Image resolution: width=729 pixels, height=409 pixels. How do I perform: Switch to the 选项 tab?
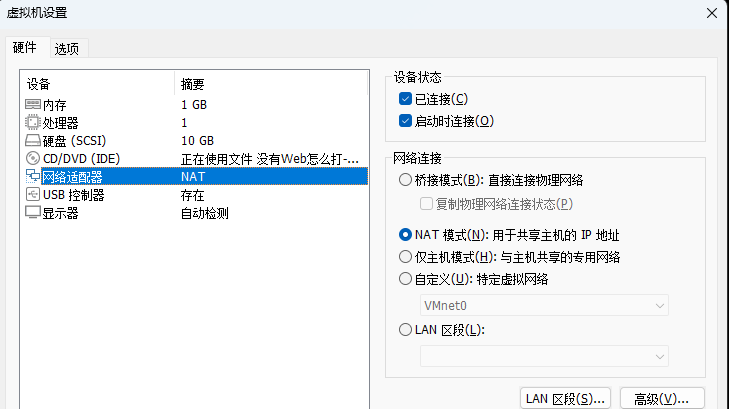(67, 49)
